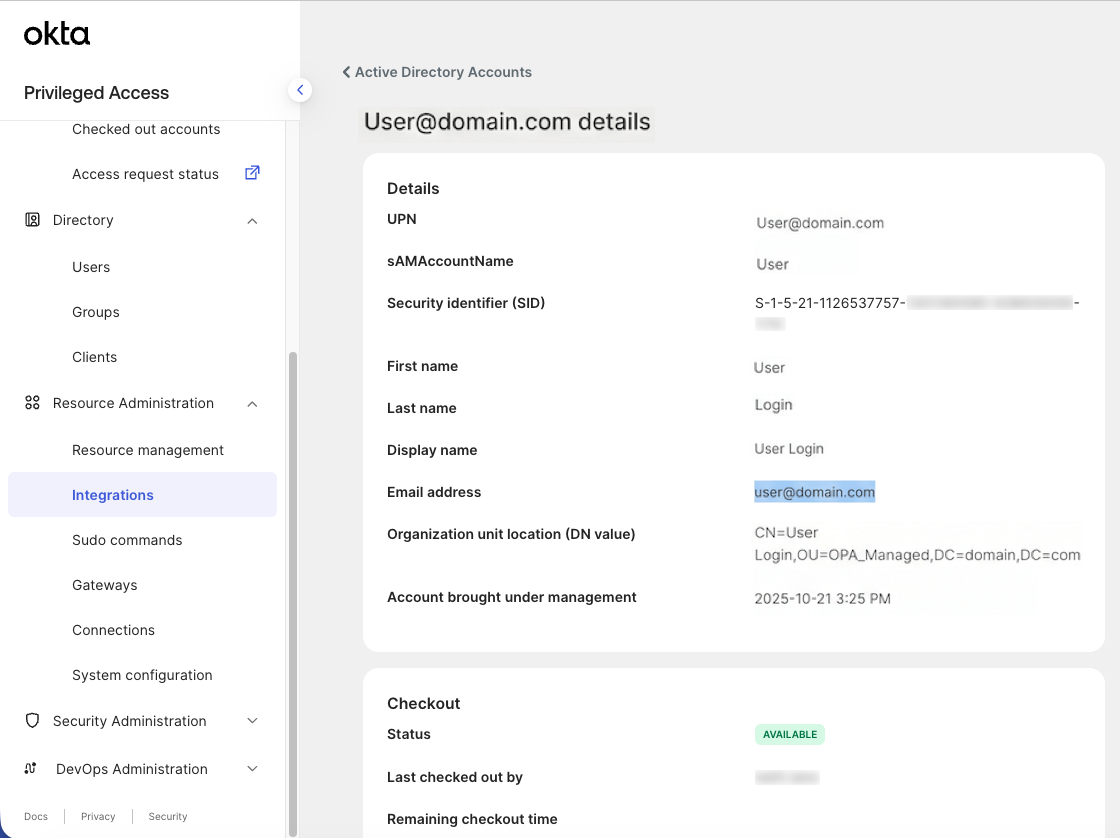1120x838 pixels.
Task: Expand the Security Administration chevron
Action: pyautogui.click(x=252, y=721)
